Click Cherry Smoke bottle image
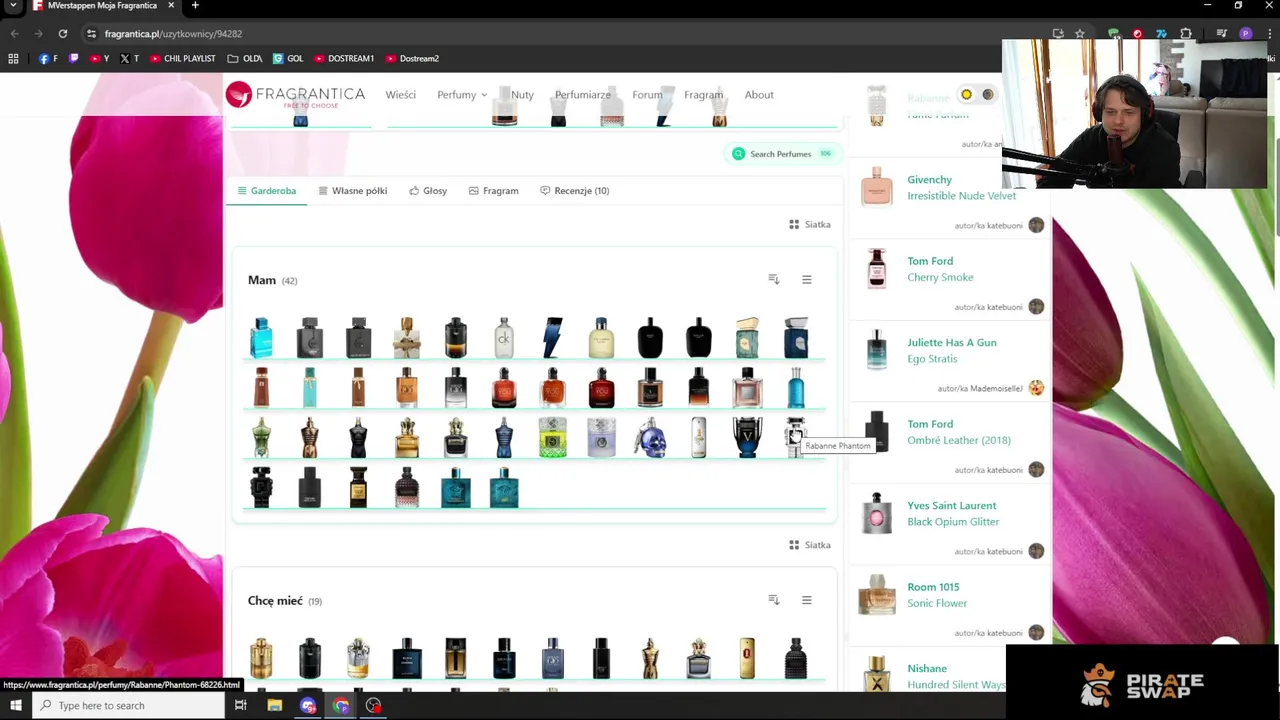 click(x=877, y=269)
